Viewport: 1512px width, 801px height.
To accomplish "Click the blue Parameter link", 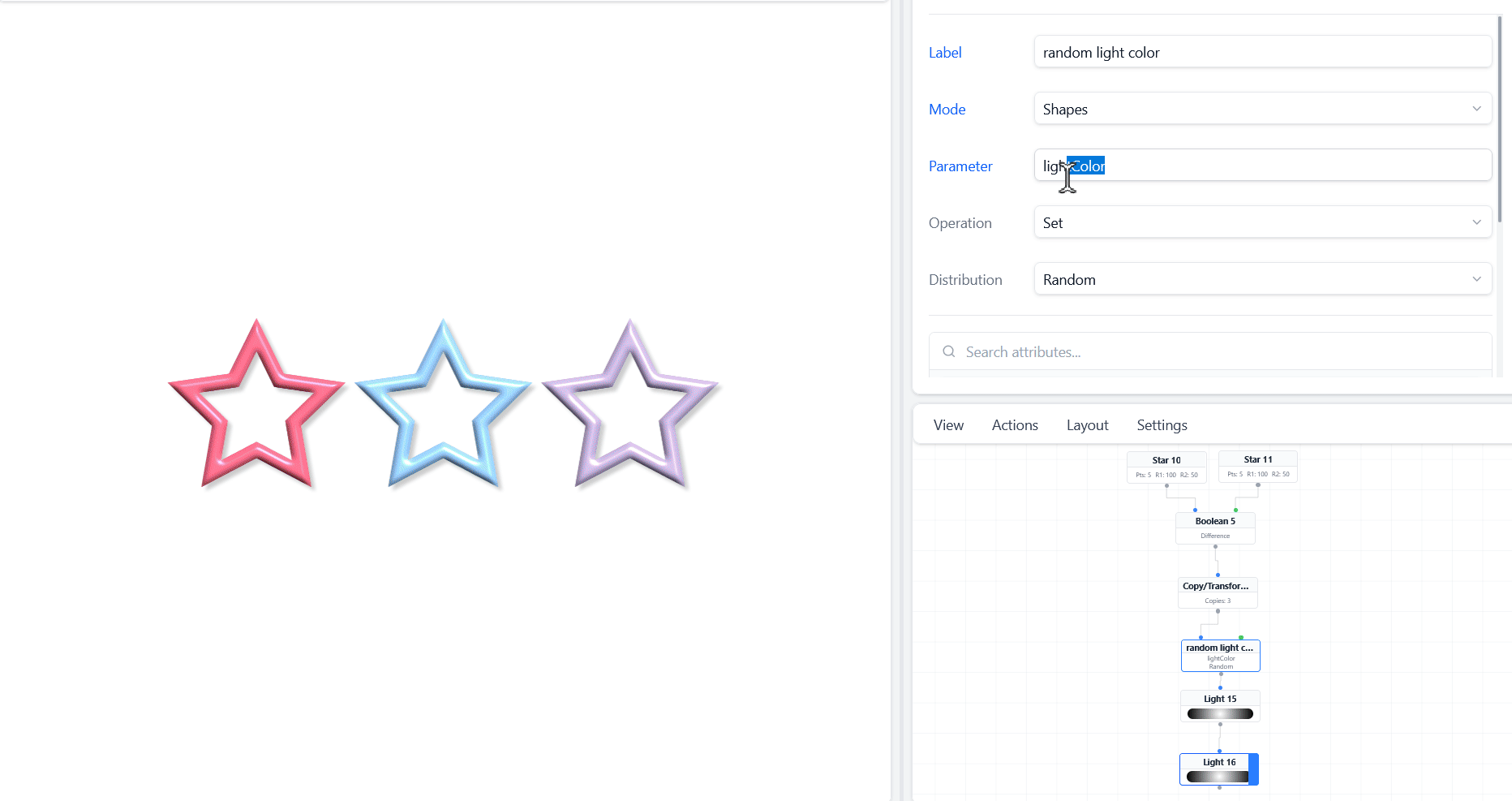I will tap(960, 166).
